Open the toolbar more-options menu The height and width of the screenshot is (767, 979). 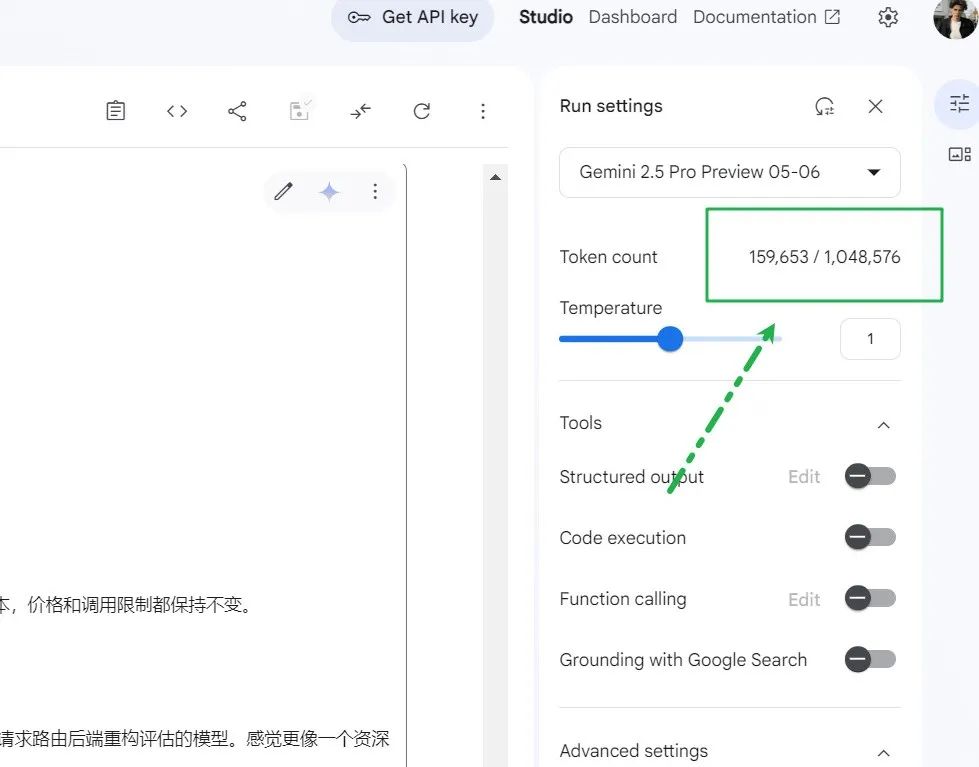[x=483, y=111]
